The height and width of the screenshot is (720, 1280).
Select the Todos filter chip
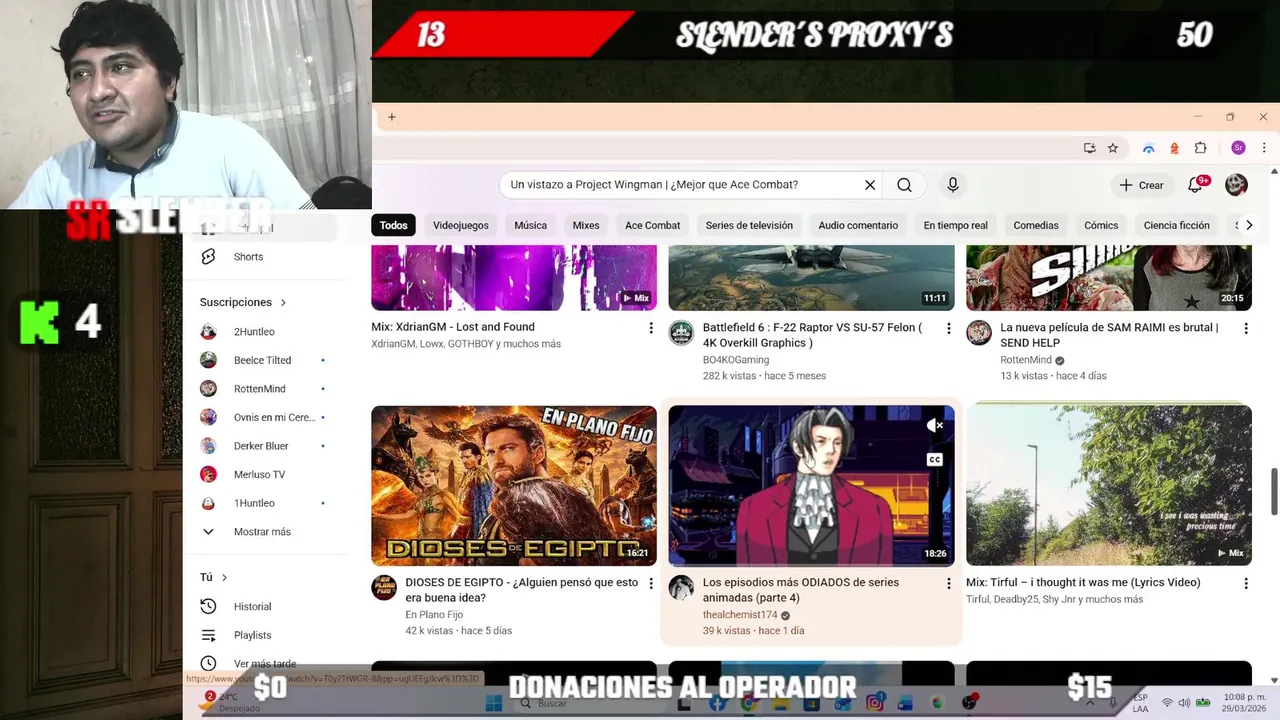click(393, 225)
